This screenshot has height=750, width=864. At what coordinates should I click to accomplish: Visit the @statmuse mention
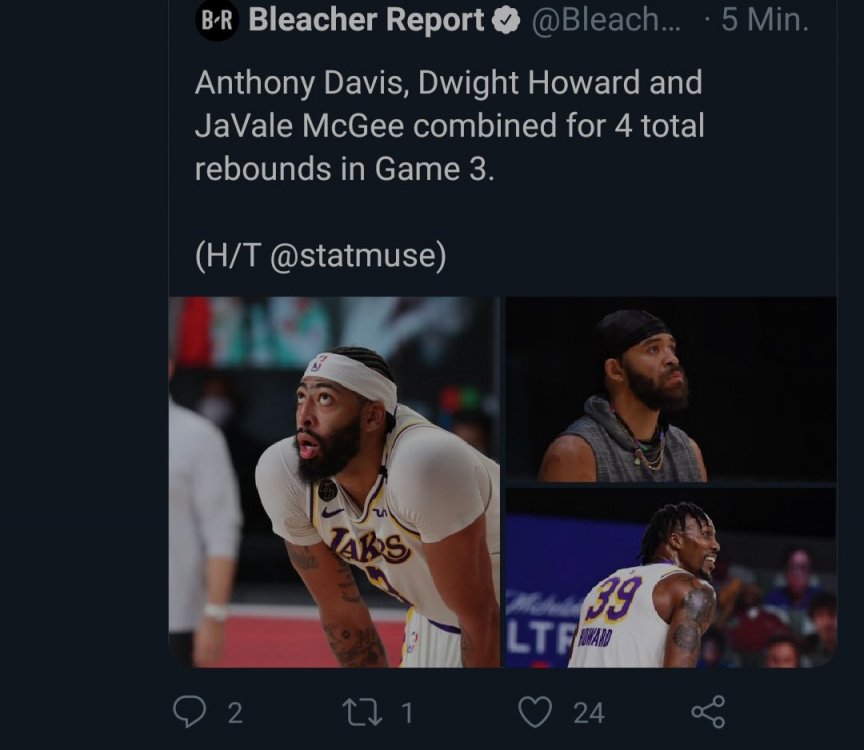coord(357,256)
